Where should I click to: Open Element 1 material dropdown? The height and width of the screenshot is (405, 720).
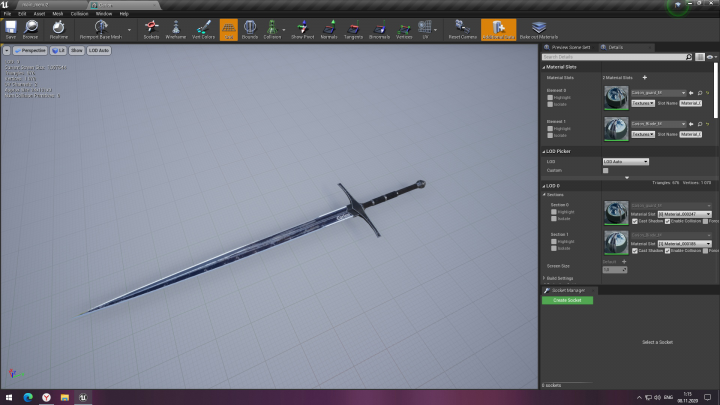point(658,124)
